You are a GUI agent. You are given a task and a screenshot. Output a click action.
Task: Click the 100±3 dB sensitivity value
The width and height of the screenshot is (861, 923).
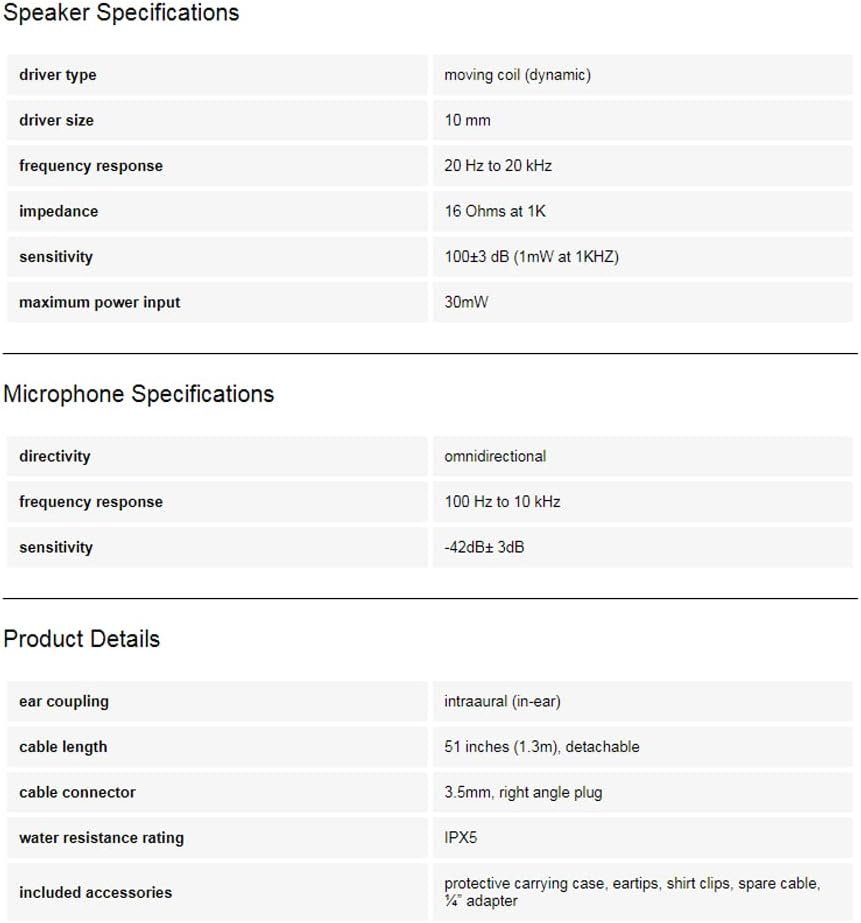point(531,257)
